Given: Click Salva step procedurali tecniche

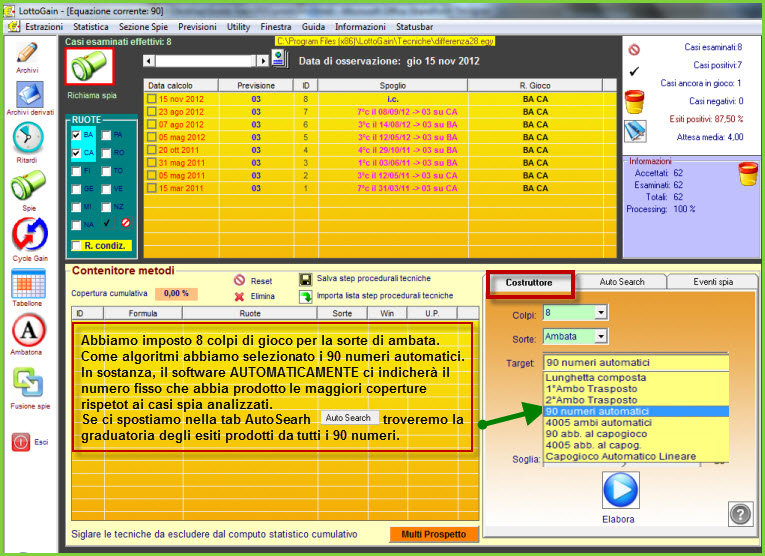Looking at the screenshot, I should (x=374, y=278).
